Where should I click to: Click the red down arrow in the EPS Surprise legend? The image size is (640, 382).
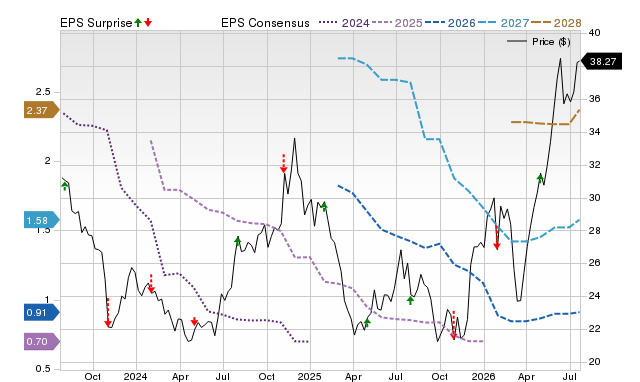click(148, 23)
